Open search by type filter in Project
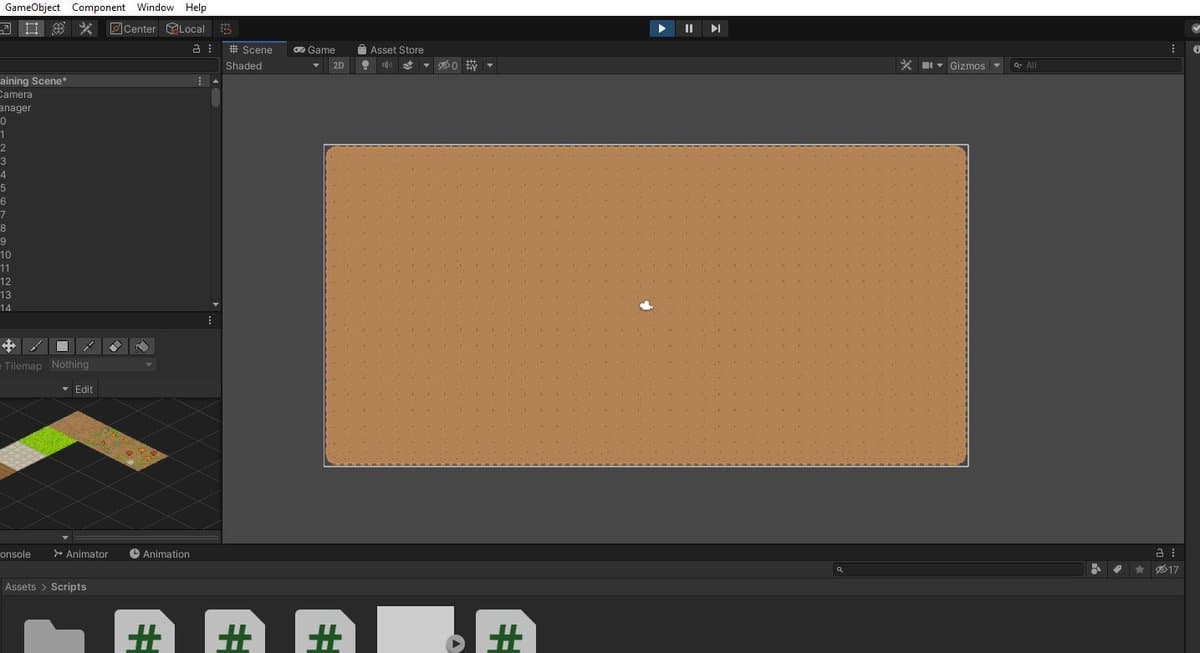Image resolution: width=1200 pixels, height=653 pixels. [1097, 569]
